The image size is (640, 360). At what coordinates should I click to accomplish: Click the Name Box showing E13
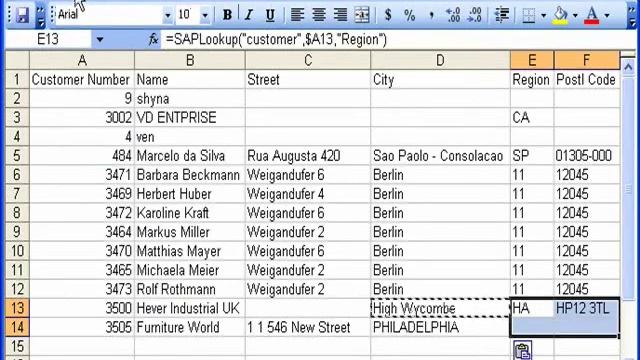point(48,40)
